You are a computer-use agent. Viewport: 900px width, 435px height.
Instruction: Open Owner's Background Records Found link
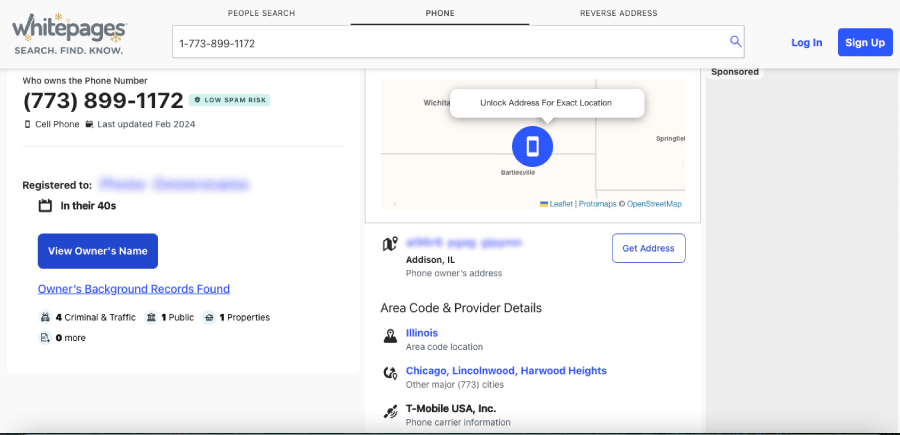coord(134,289)
